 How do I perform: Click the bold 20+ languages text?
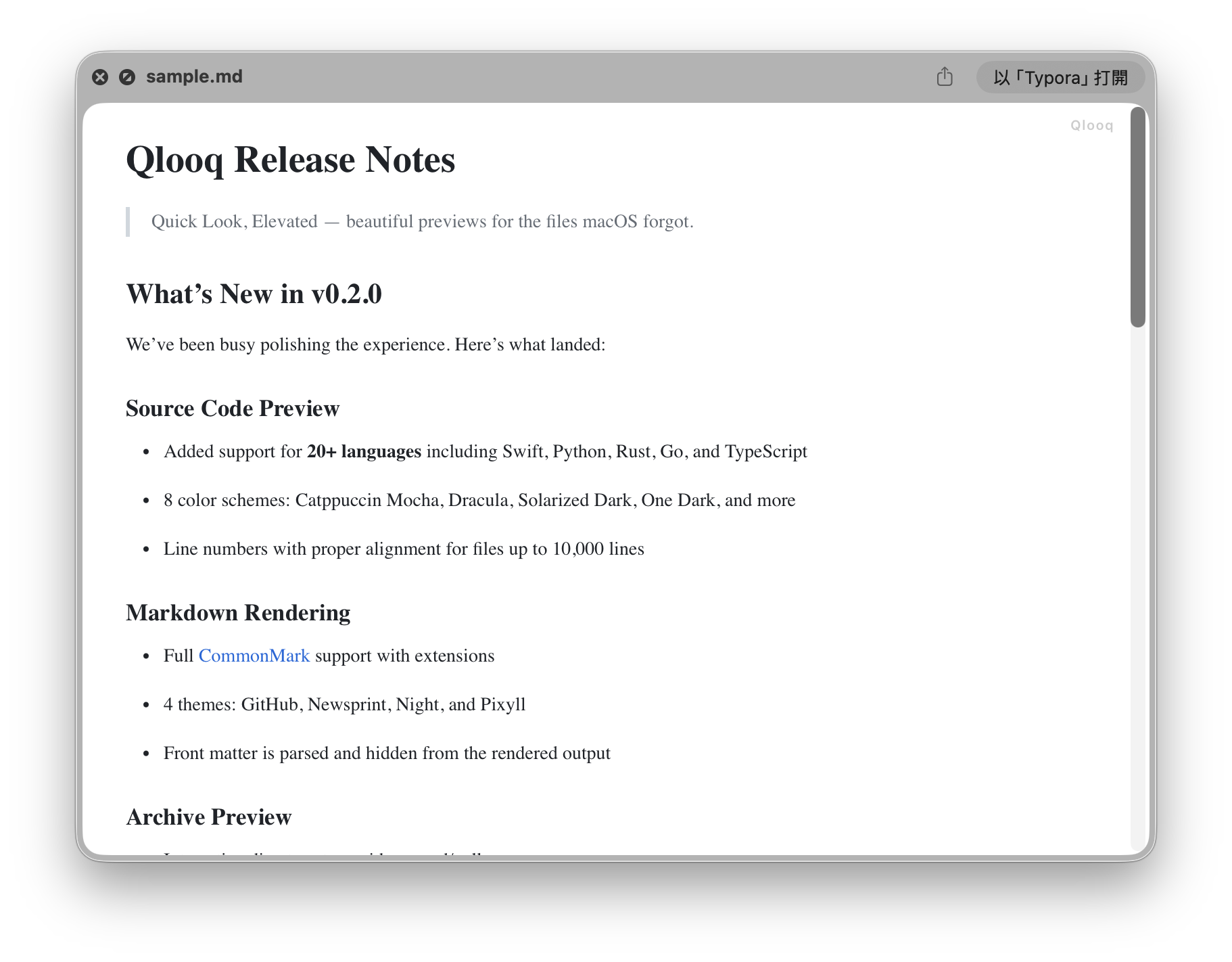[x=363, y=451]
